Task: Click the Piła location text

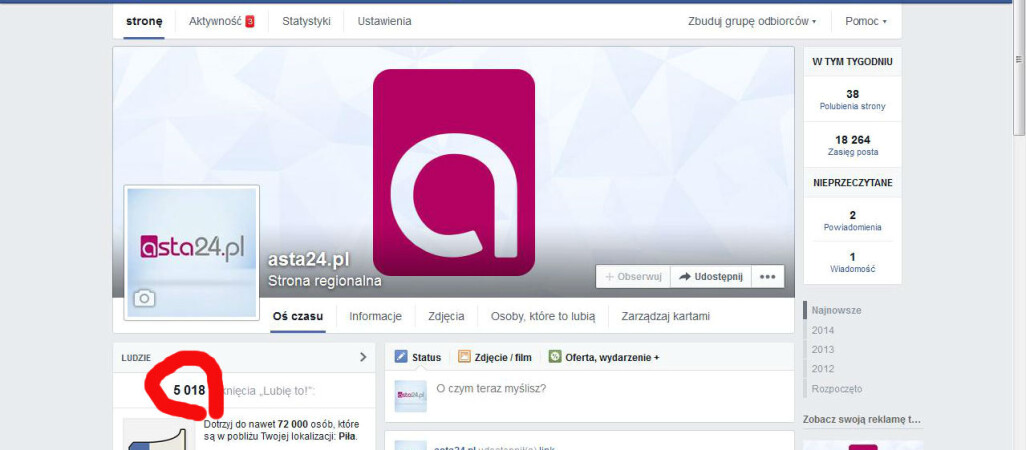Action: pos(347,436)
